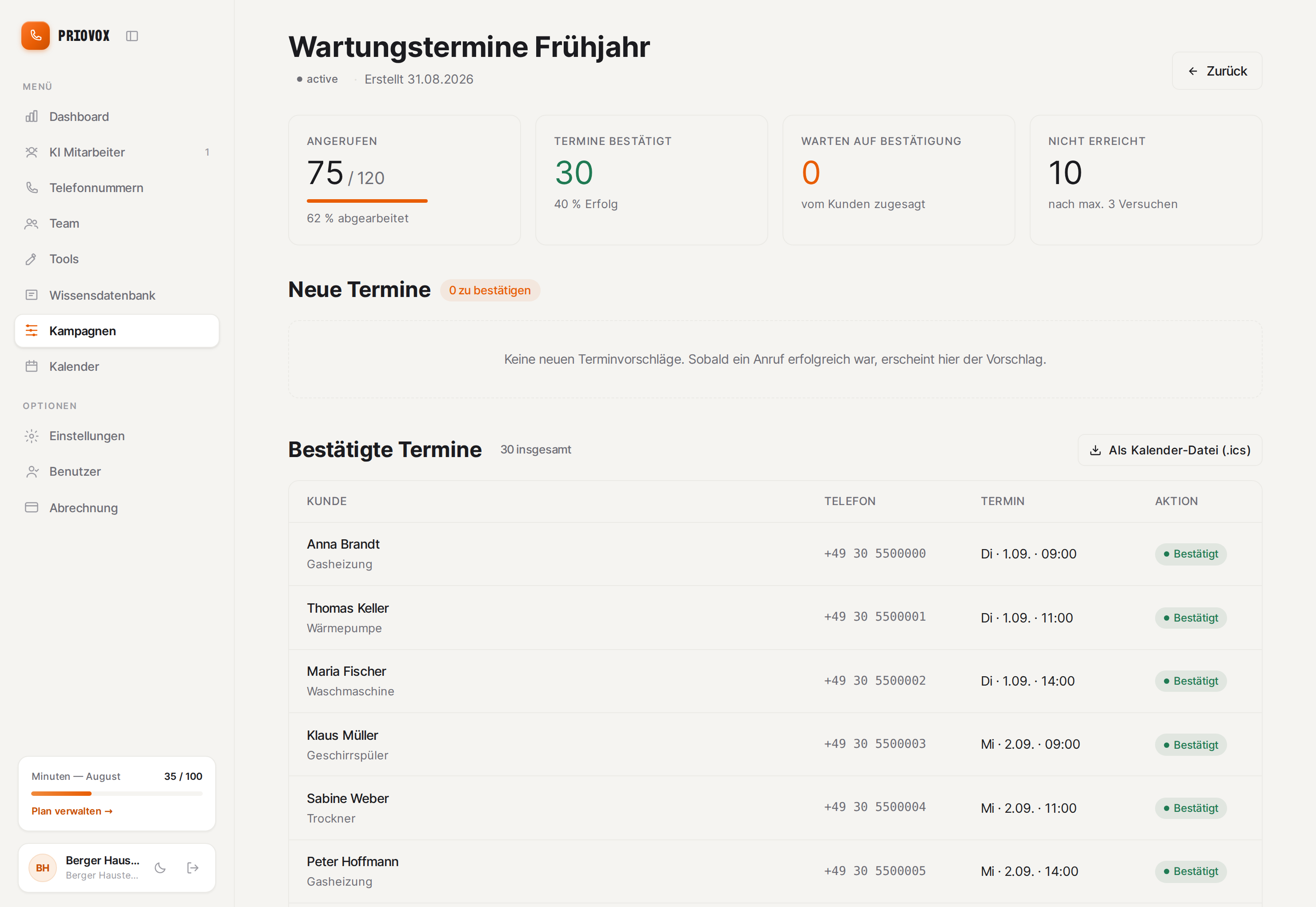Open the Berger Haus account avatar
Image resolution: width=1316 pixels, height=907 pixels.
43,868
